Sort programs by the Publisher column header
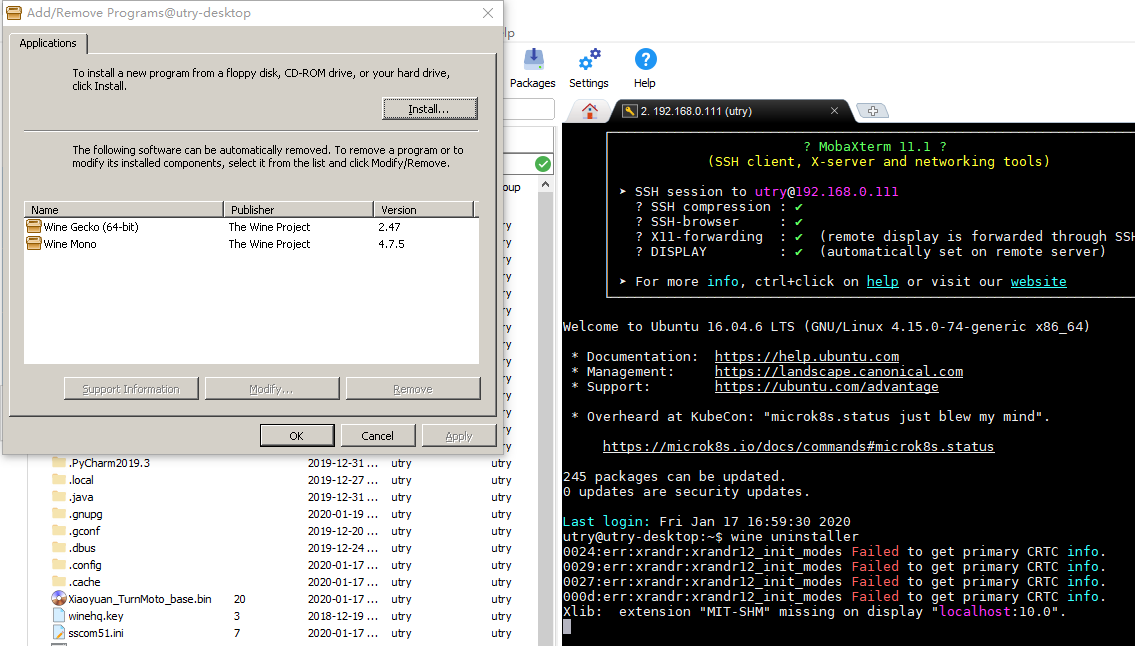Viewport: 1135px width, 646px height. [298, 209]
